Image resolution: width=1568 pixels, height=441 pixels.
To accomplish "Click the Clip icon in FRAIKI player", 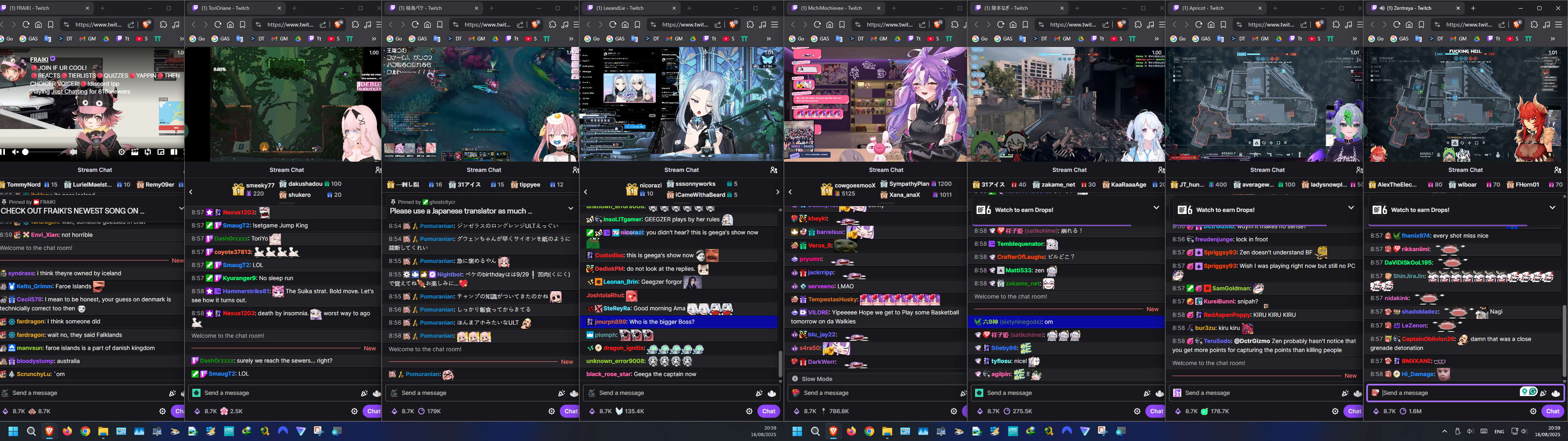I will 134,152.
